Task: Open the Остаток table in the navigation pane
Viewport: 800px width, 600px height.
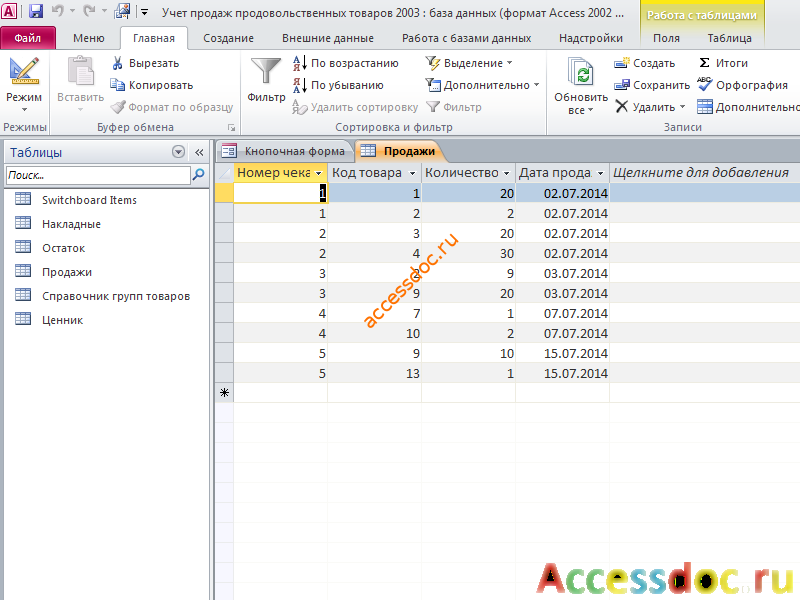Action: click(x=63, y=248)
